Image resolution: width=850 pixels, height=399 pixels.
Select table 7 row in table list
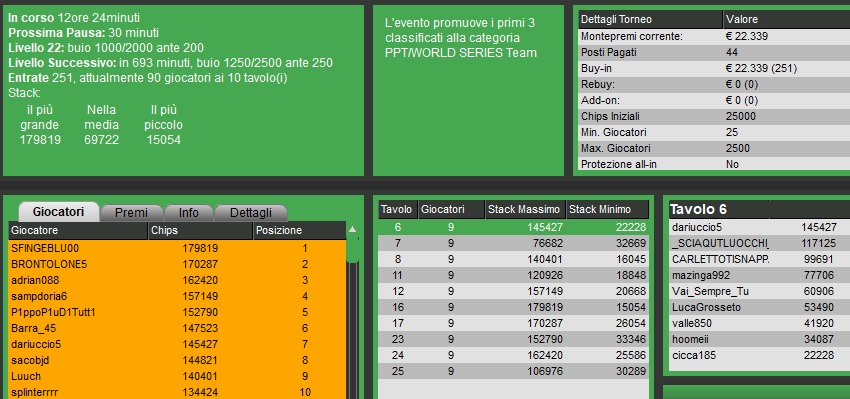tap(513, 243)
